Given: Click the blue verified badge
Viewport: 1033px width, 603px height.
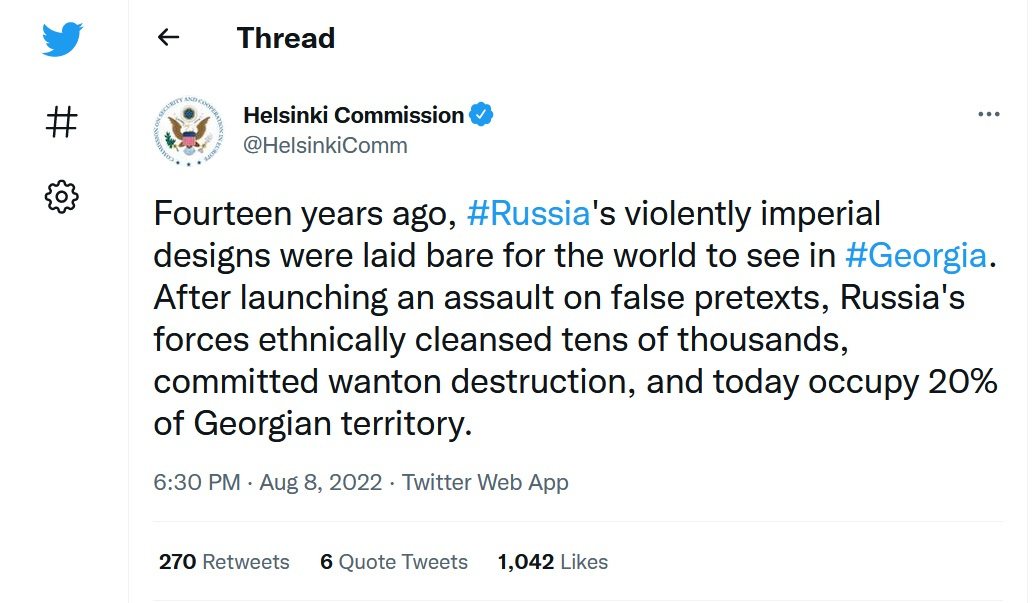Looking at the screenshot, I should click(481, 115).
